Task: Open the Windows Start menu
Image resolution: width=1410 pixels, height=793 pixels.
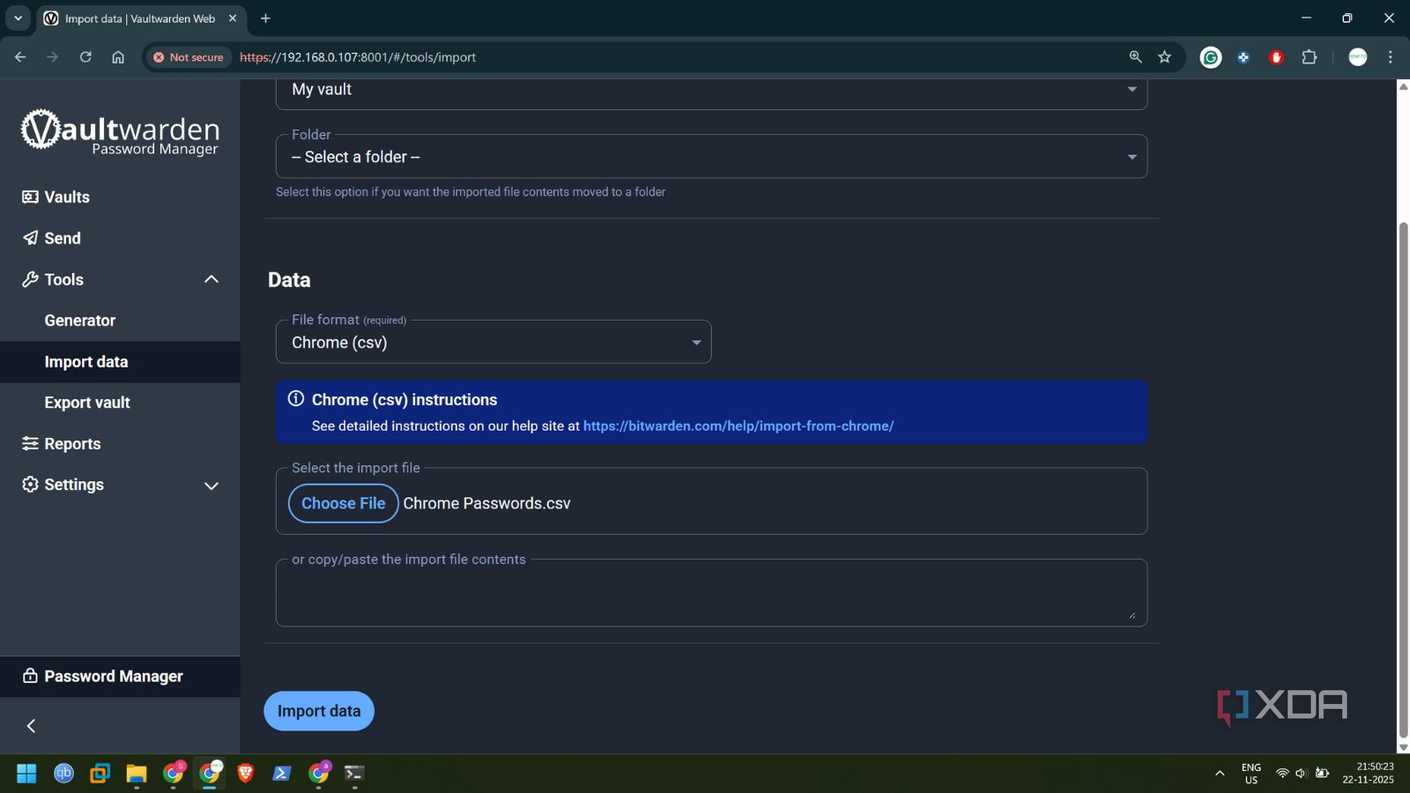Action: [27, 773]
